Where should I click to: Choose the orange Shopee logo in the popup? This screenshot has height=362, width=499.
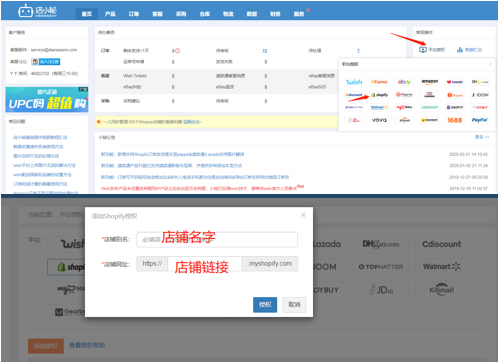click(x=455, y=95)
